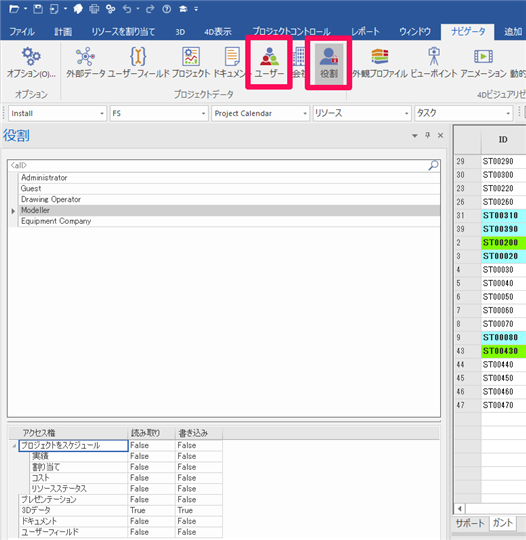
Task: Select the Administrator role
Action: 229,178
